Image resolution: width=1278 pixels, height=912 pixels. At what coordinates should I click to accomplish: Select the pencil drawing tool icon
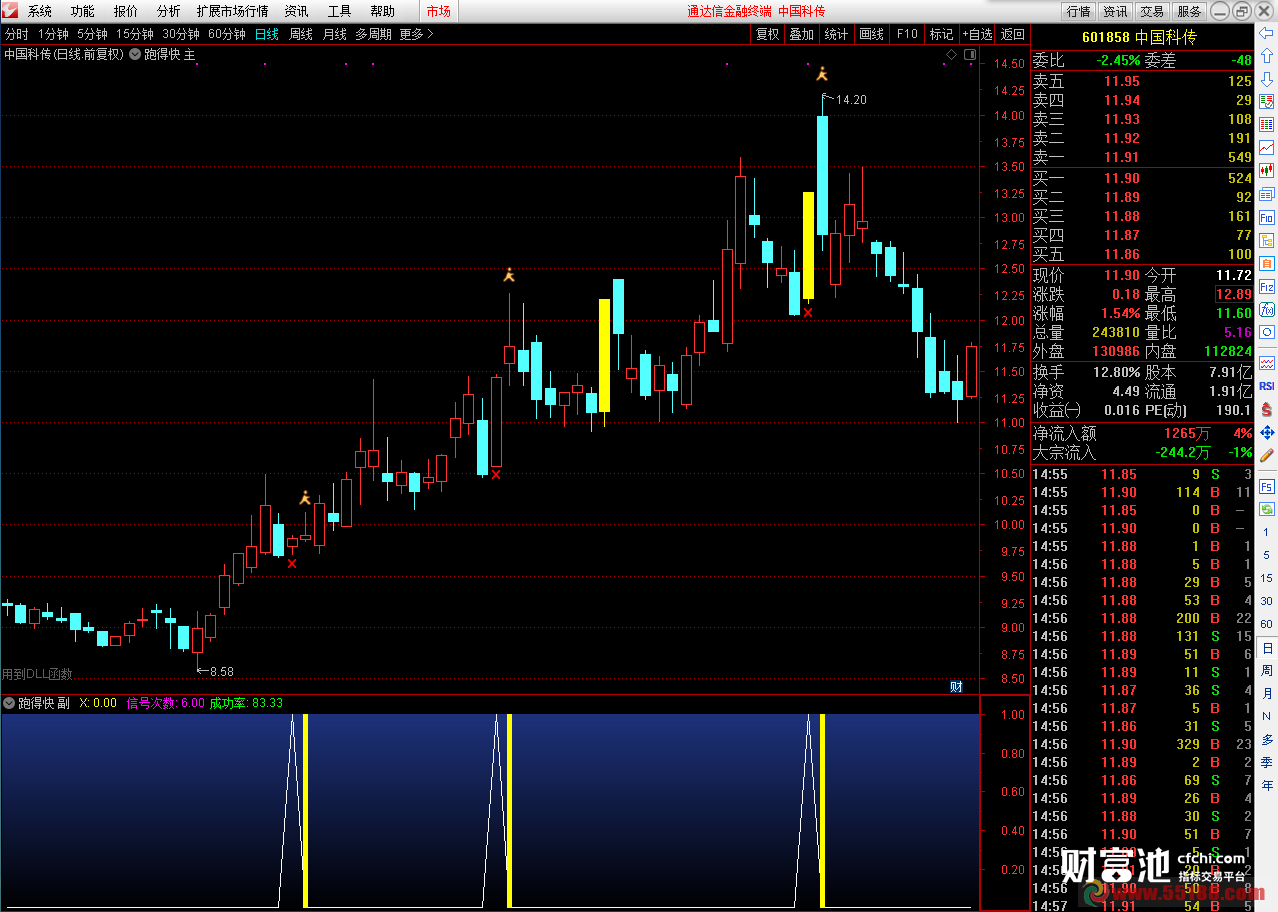(1267, 455)
